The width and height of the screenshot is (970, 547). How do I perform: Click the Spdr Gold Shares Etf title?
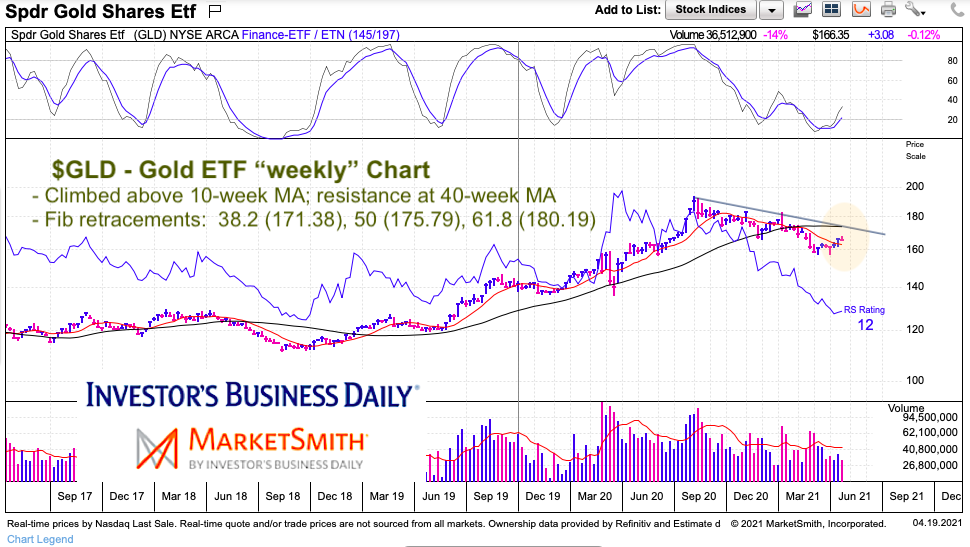coord(100,11)
